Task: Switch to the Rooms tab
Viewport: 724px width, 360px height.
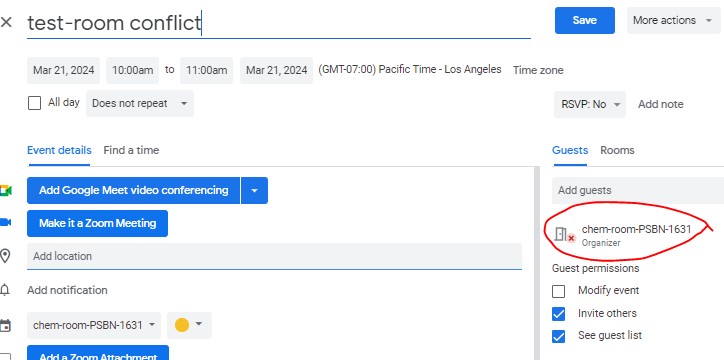Action: tap(617, 150)
